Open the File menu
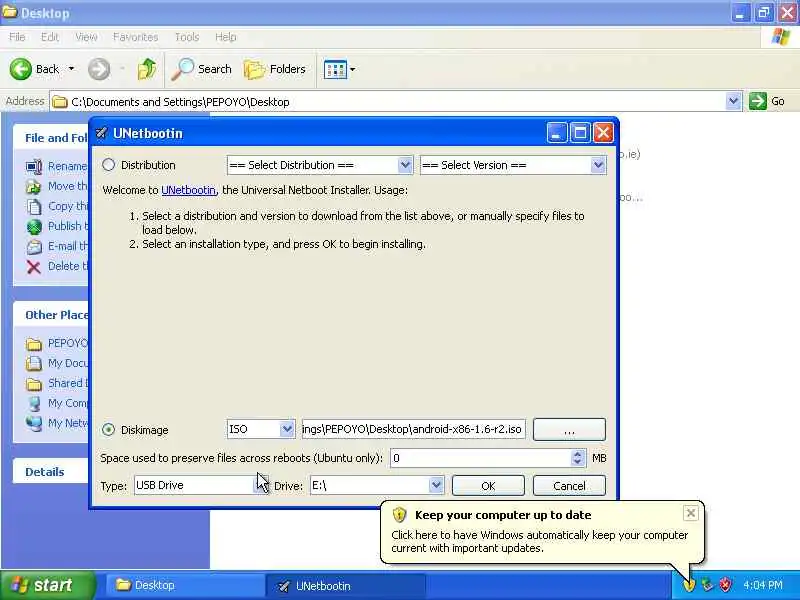This screenshot has height=600, width=800. 17,37
